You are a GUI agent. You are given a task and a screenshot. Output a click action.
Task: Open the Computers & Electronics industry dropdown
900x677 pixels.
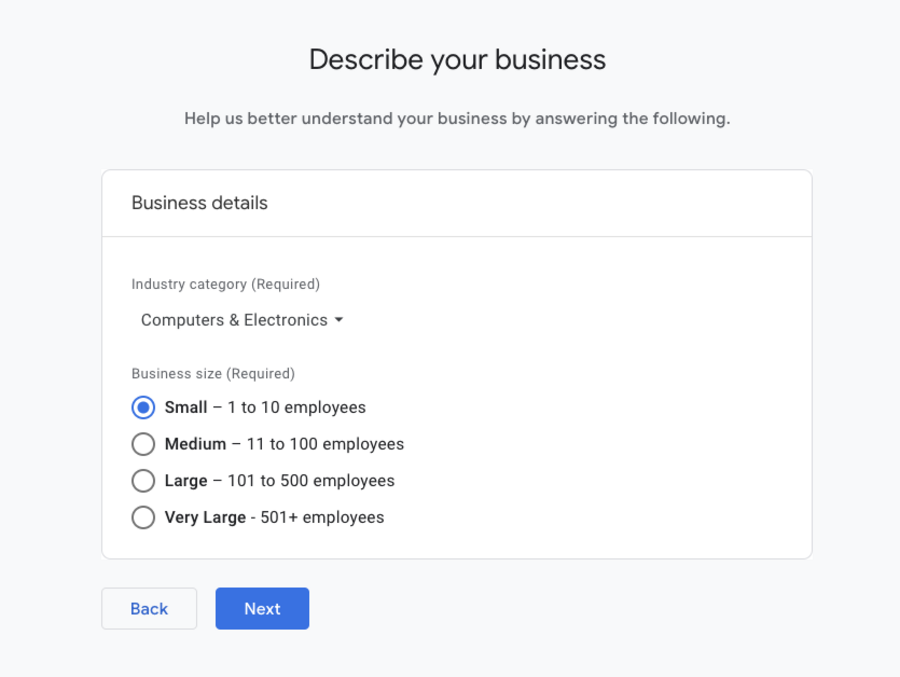click(234, 320)
